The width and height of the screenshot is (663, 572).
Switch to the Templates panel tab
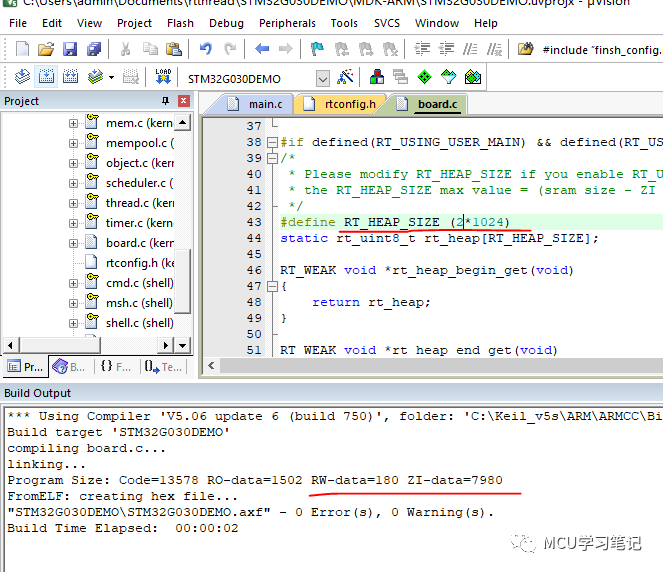coord(163,367)
